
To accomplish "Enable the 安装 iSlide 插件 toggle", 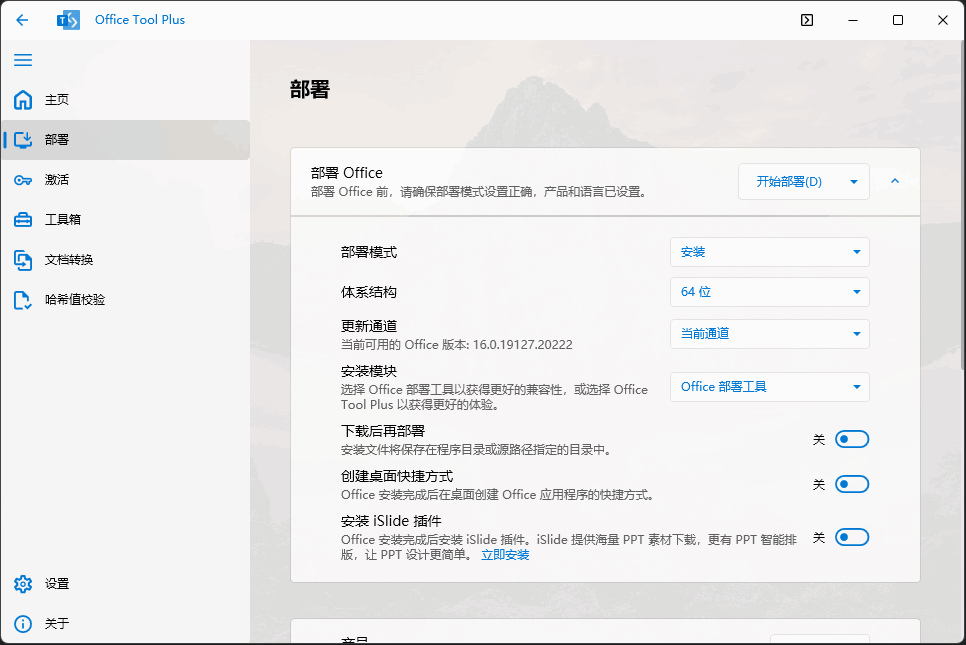I will [x=851, y=537].
